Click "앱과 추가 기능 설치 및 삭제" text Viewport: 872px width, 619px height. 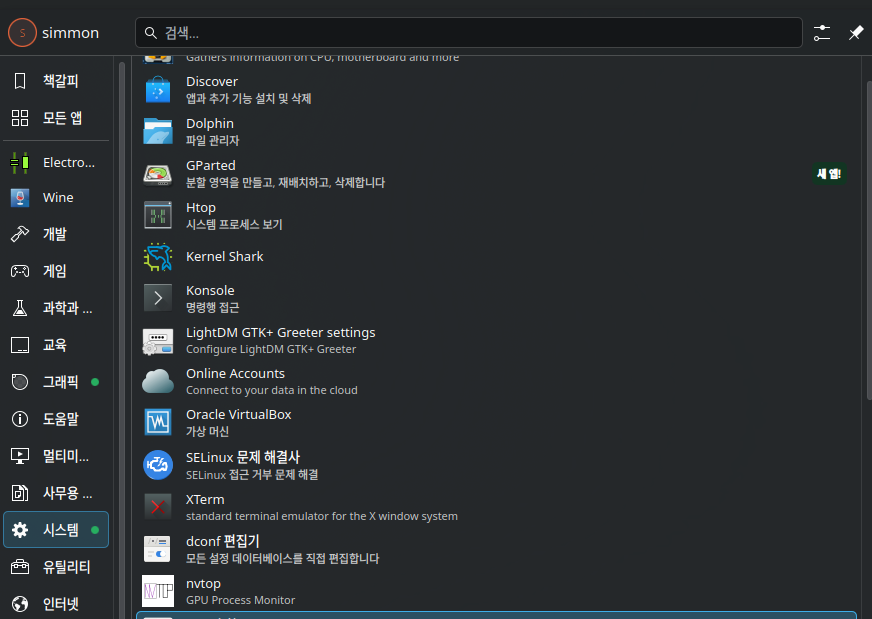[x=249, y=98]
